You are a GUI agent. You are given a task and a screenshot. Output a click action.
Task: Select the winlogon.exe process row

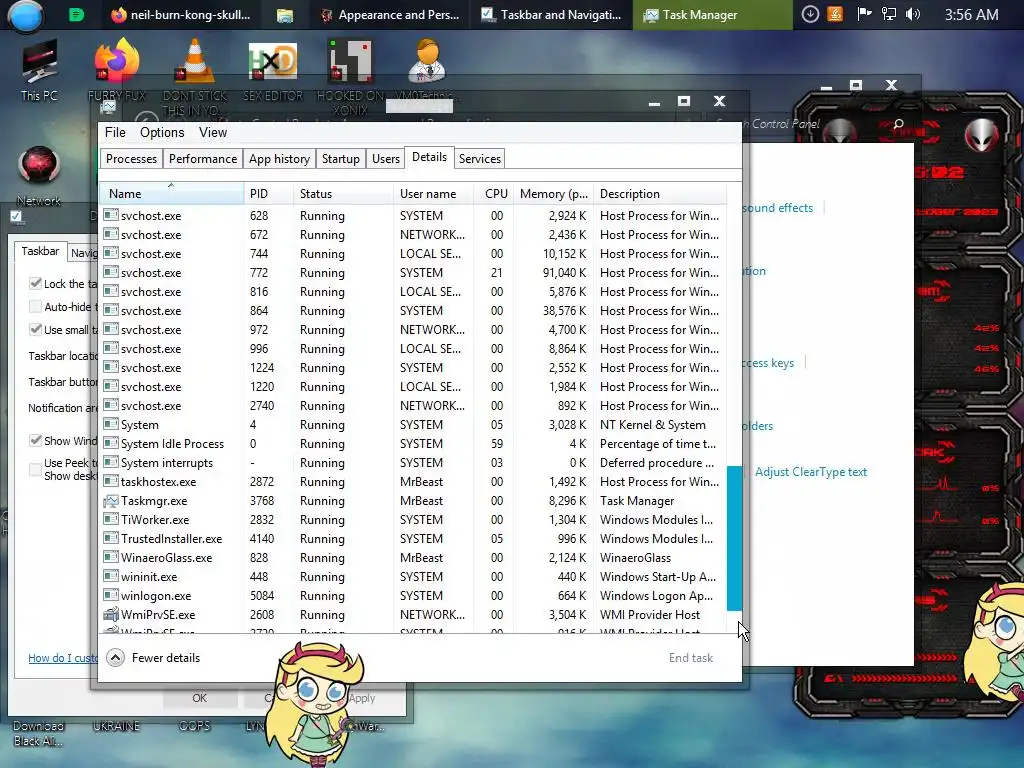tap(413, 596)
